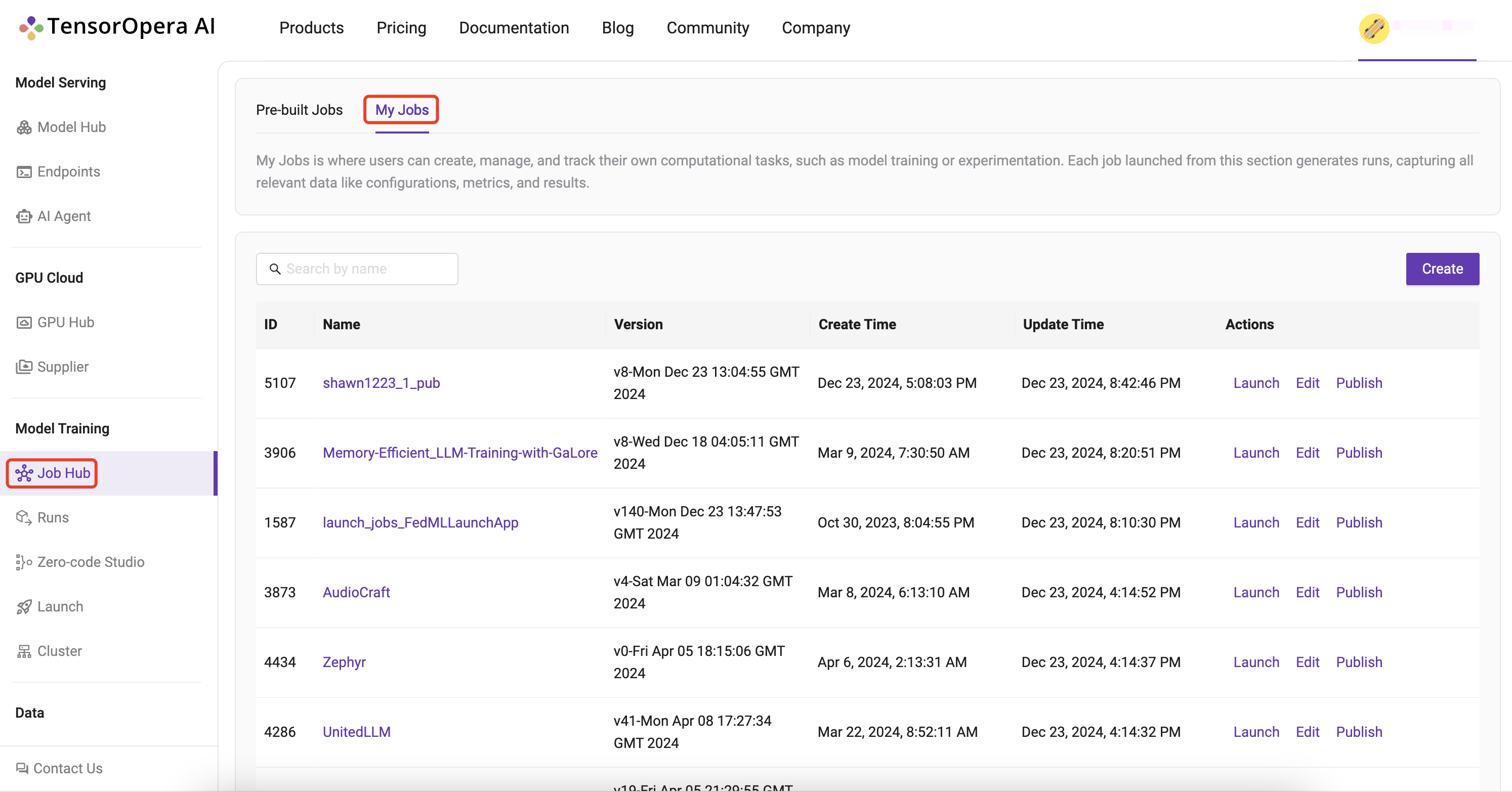The image size is (1512, 792).
Task: Click the Create Time column header
Action: click(x=857, y=324)
